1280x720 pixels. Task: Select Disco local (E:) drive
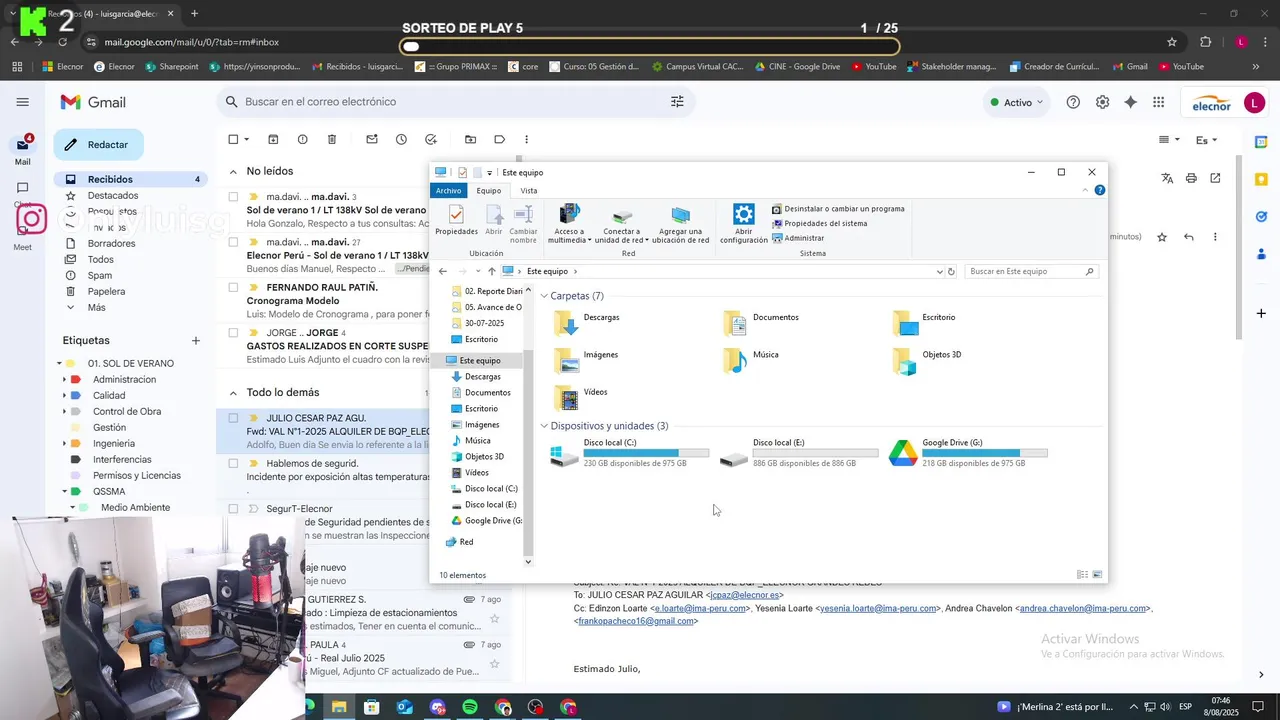pos(799,453)
